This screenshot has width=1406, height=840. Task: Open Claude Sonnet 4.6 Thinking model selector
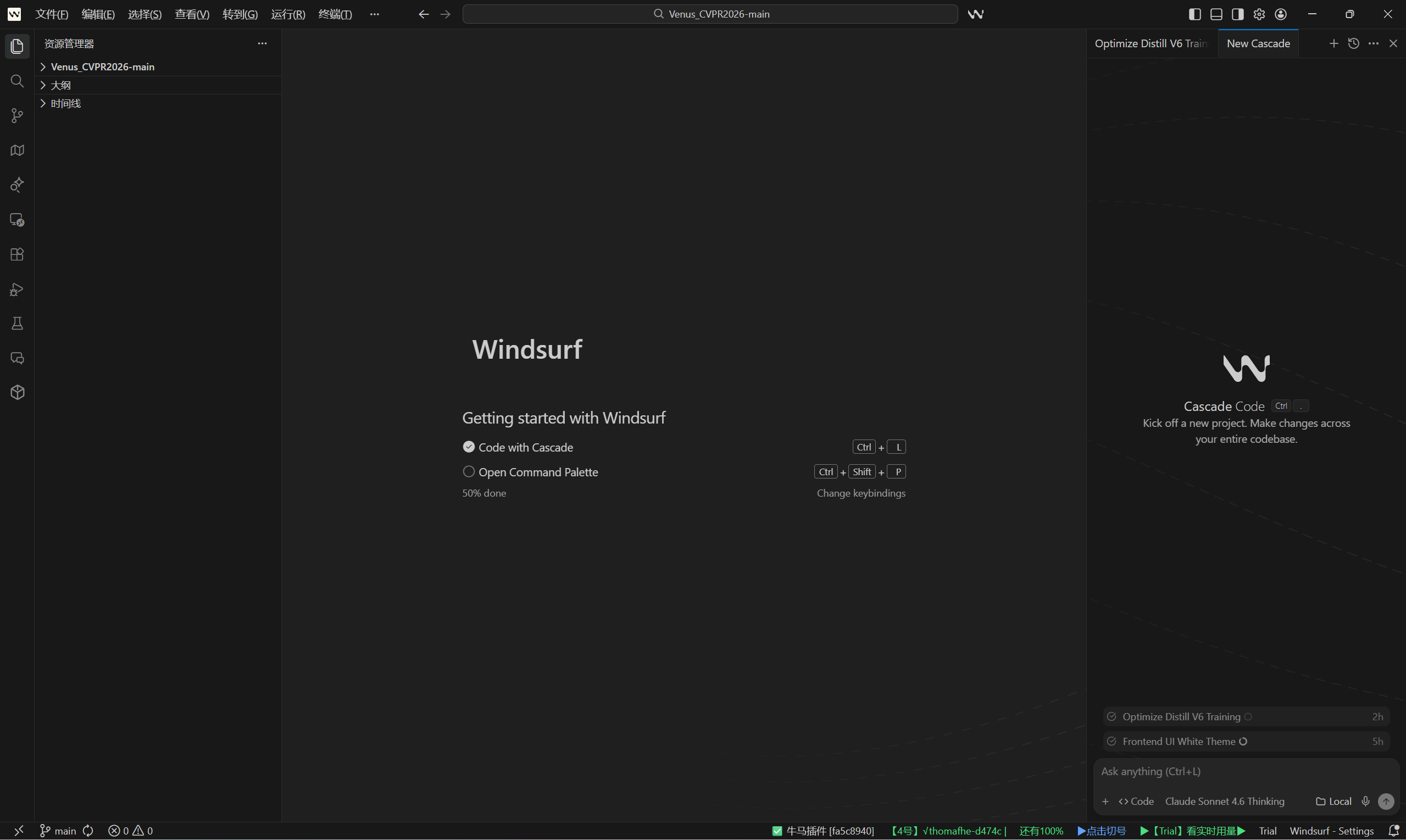(x=1224, y=802)
